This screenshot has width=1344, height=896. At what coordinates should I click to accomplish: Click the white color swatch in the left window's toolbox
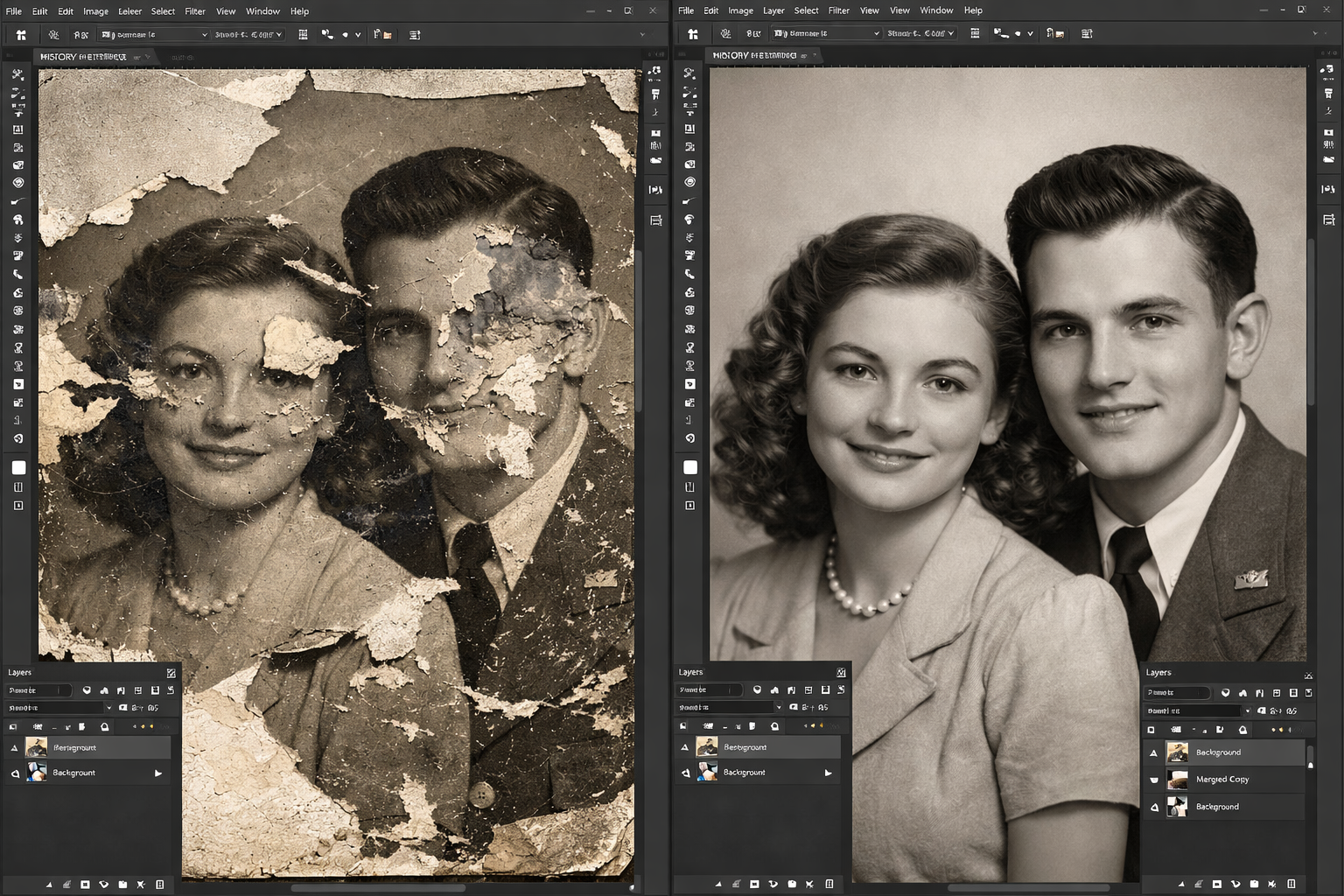[18, 468]
